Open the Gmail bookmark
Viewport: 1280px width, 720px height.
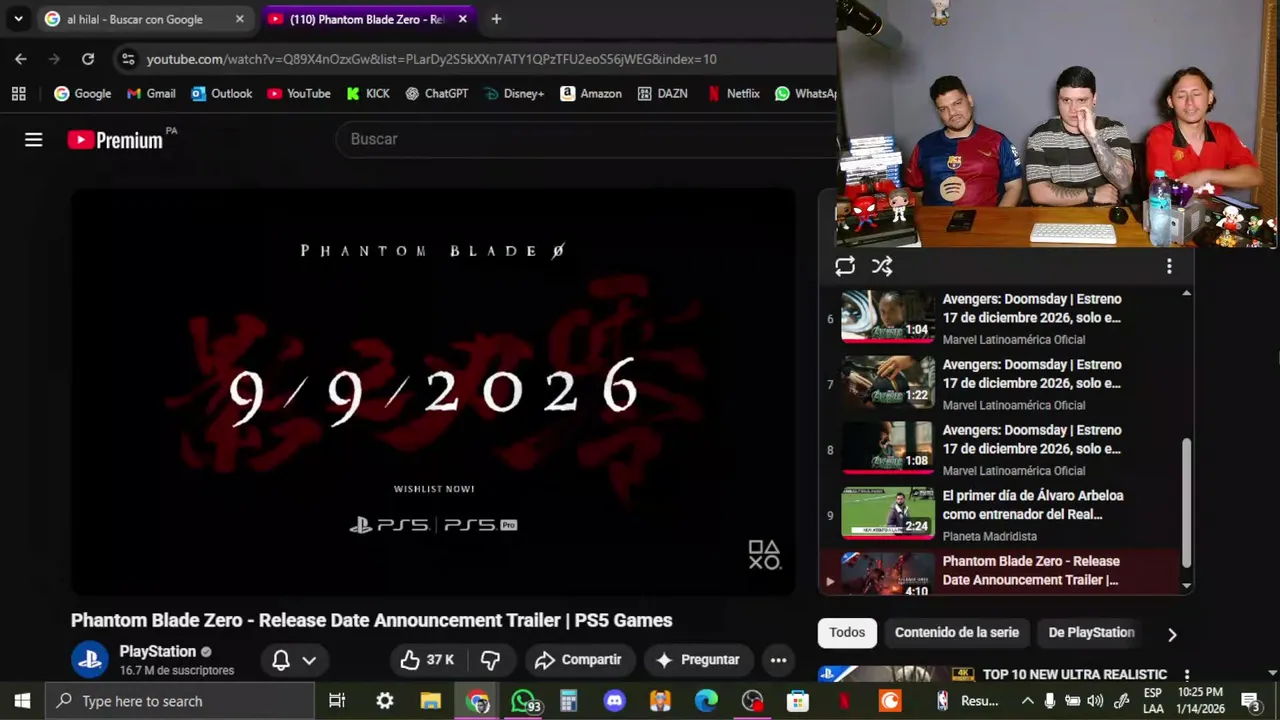click(151, 94)
